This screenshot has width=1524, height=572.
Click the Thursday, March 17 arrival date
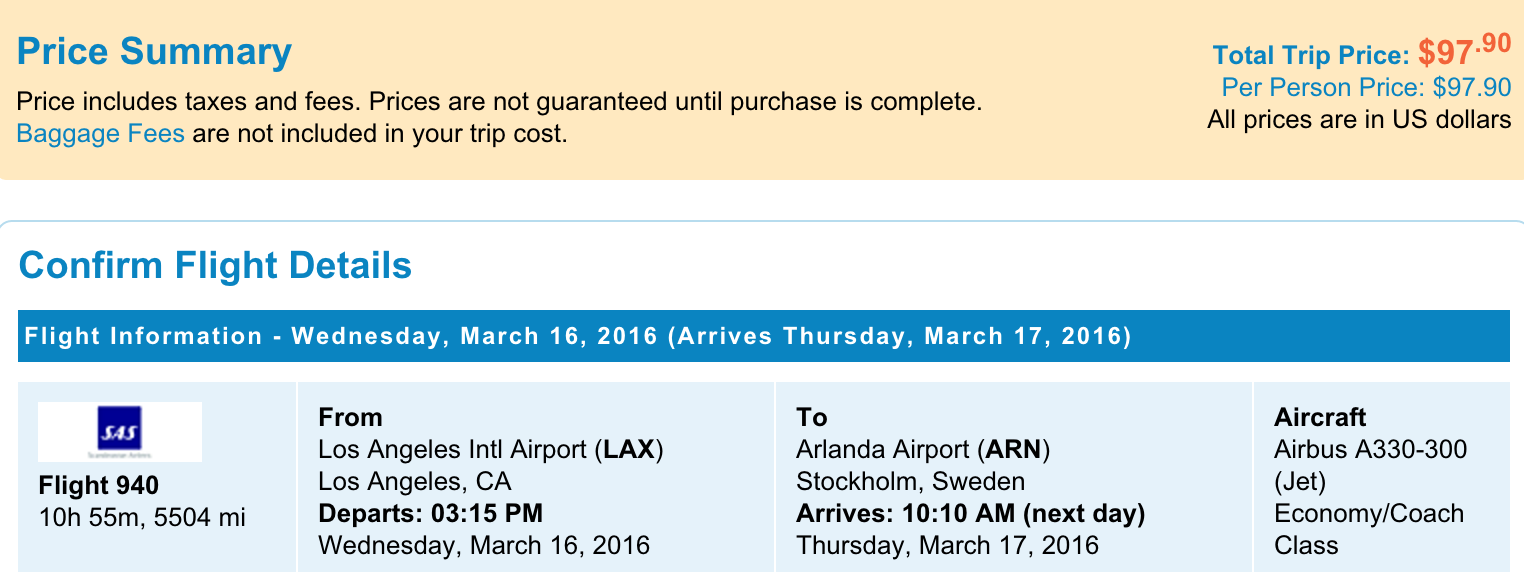pyautogui.click(x=946, y=546)
